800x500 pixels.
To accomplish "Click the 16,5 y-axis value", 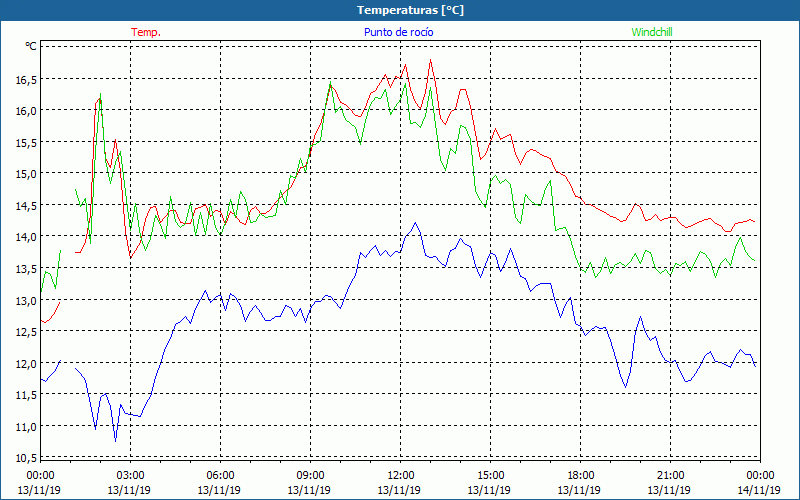I will [27, 79].
